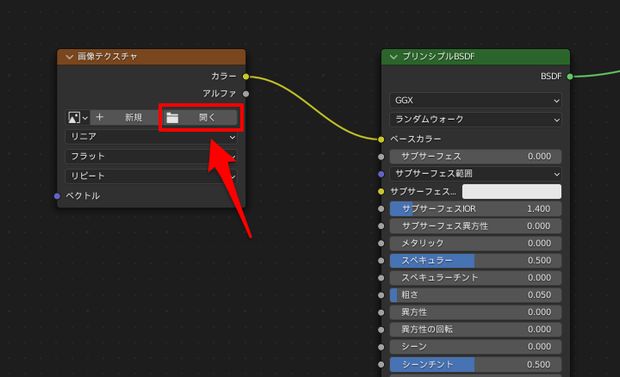Open the リニア interpolation dropdown

[x=151, y=137]
